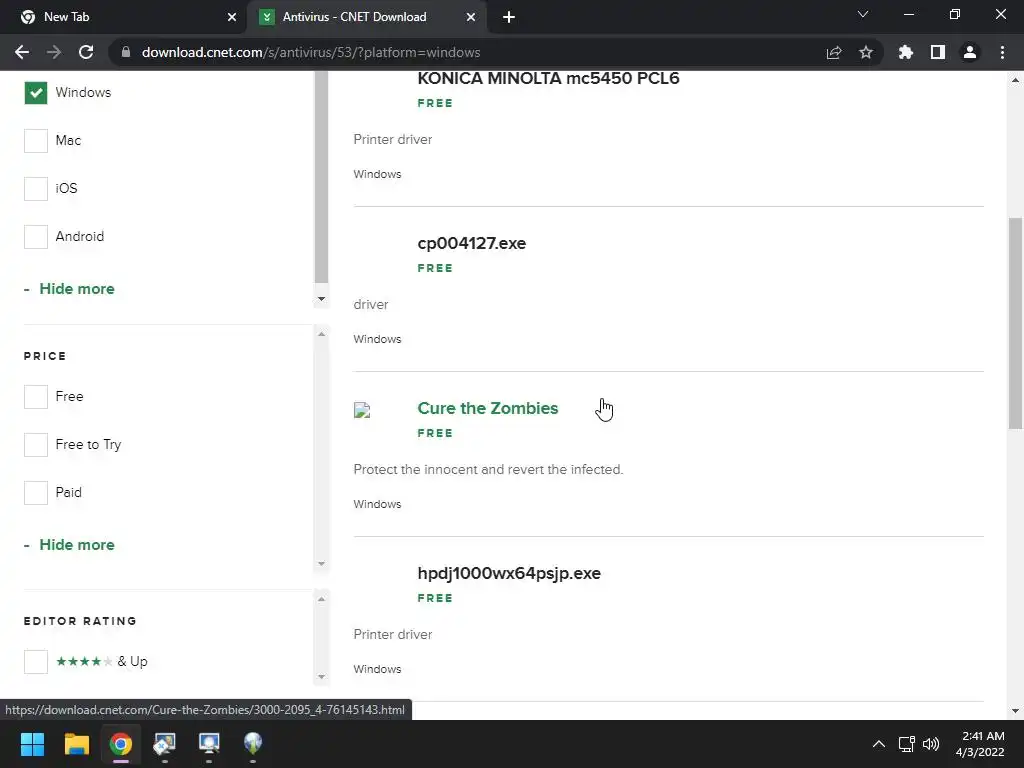Viewport: 1024px width, 768px height.
Task: Select the Free price filter
Action: pyautogui.click(x=36, y=396)
